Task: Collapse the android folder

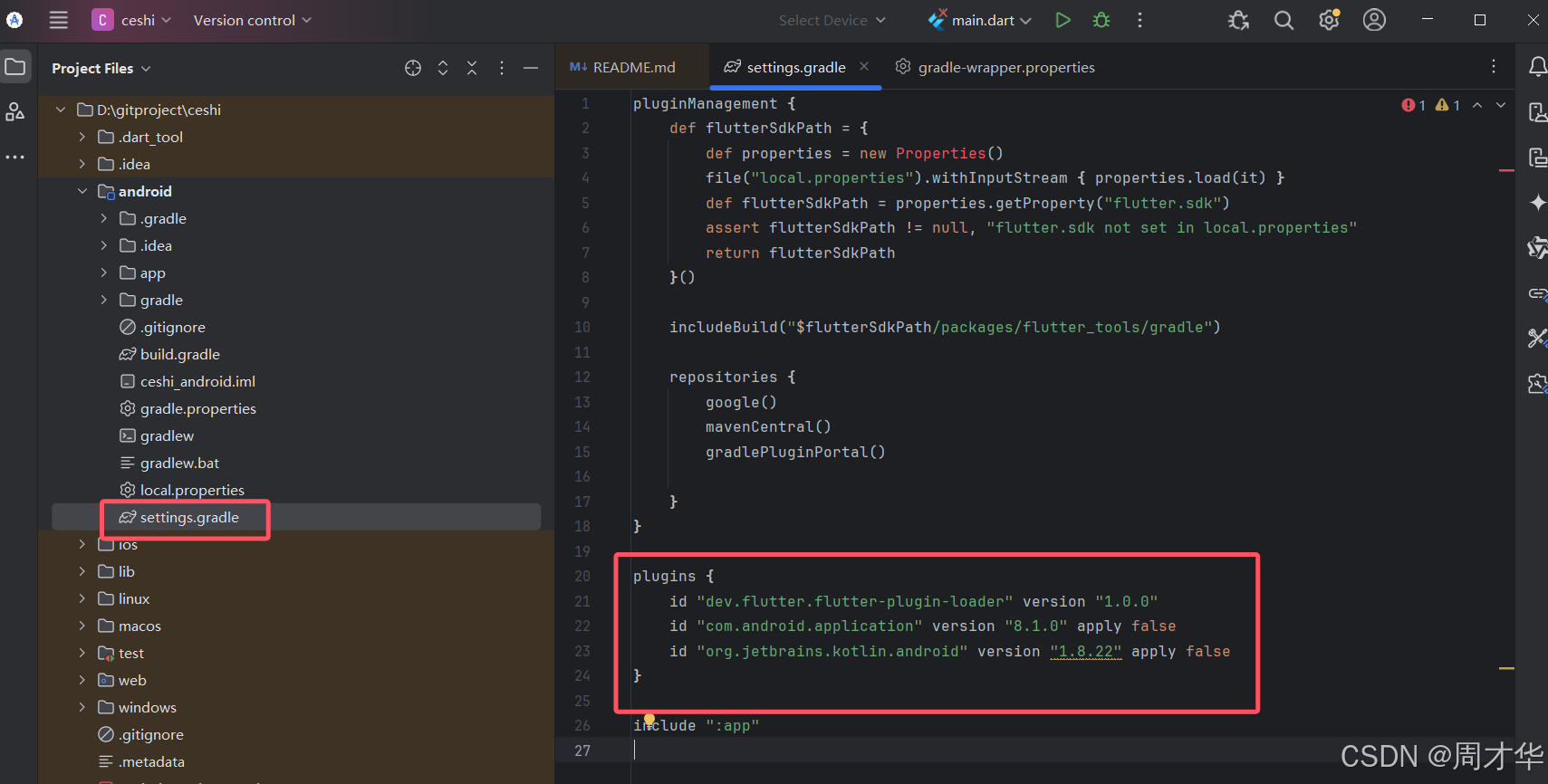Action: [82, 191]
